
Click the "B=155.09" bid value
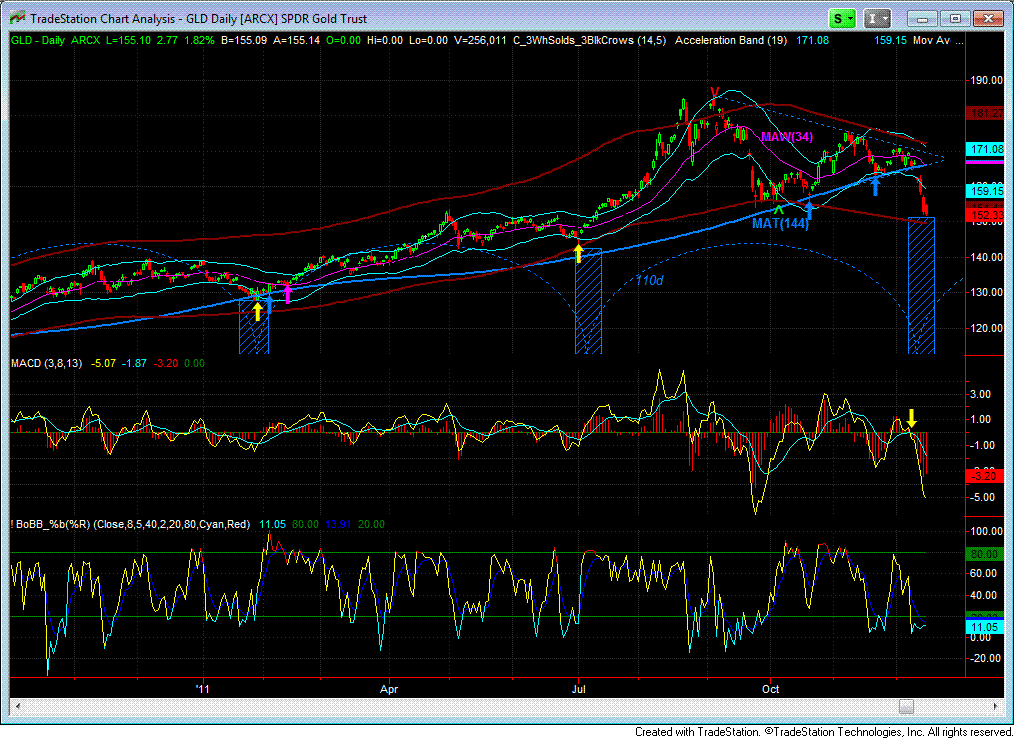point(244,40)
